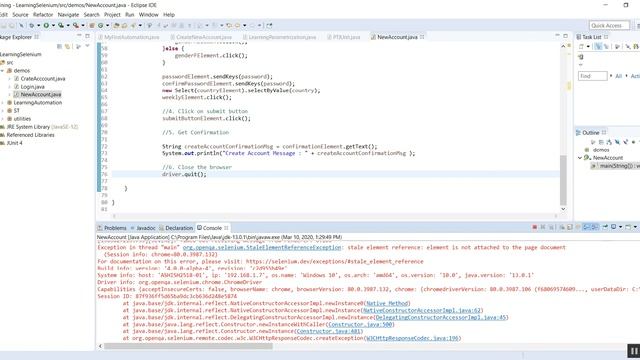Click the Open Console icon in the Console toolbar
640x360 pixels.
click(629, 227)
